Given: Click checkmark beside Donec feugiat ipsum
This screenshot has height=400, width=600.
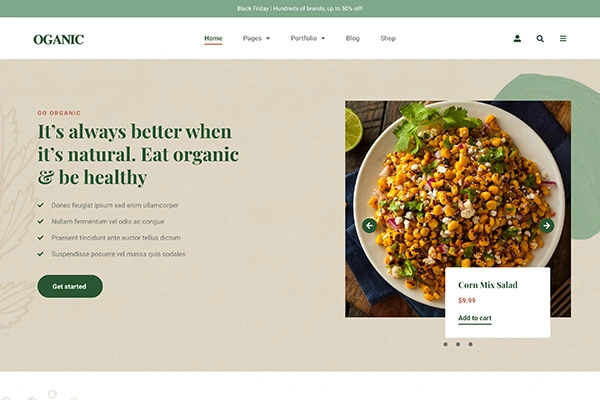Looking at the screenshot, I should [x=41, y=205].
